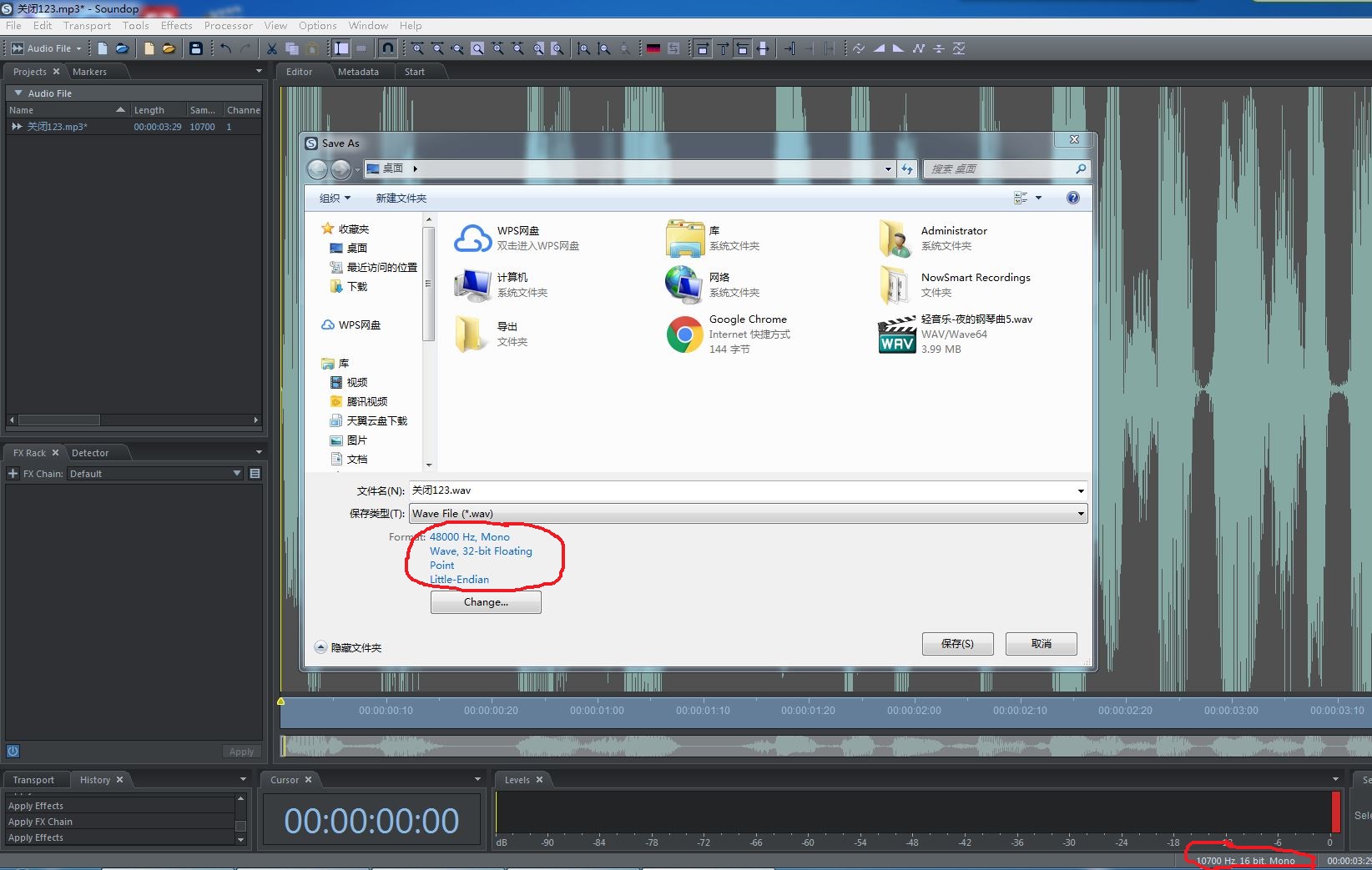Open the Effects menu

coord(176,26)
